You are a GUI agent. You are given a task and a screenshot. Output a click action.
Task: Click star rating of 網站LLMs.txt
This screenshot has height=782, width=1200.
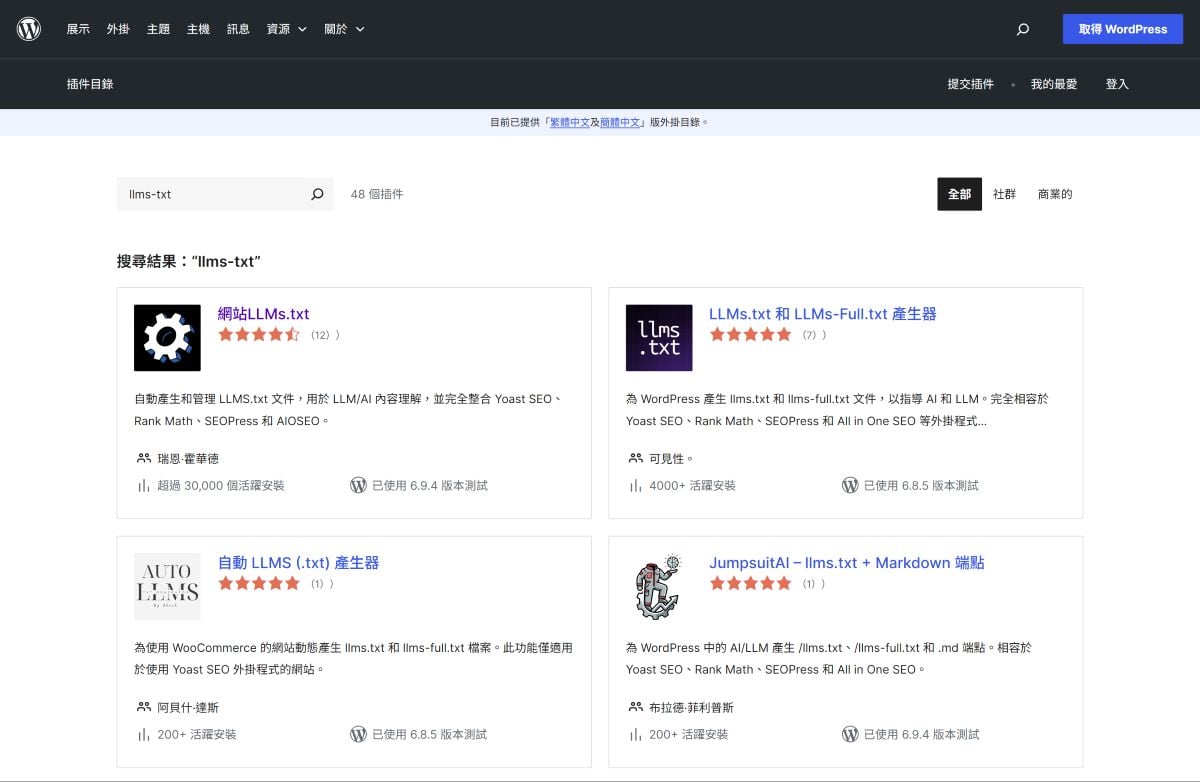click(259, 335)
